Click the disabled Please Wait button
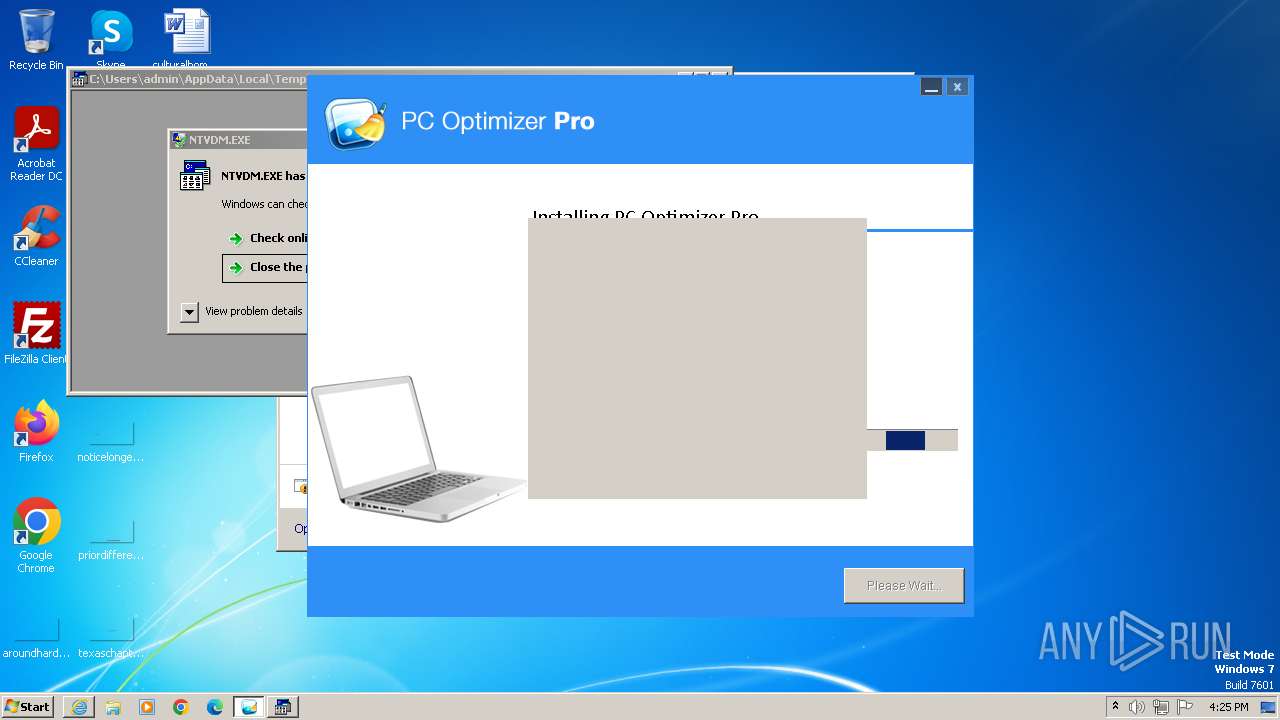Image resolution: width=1280 pixels, height=720 pixels. pos(904,586)
